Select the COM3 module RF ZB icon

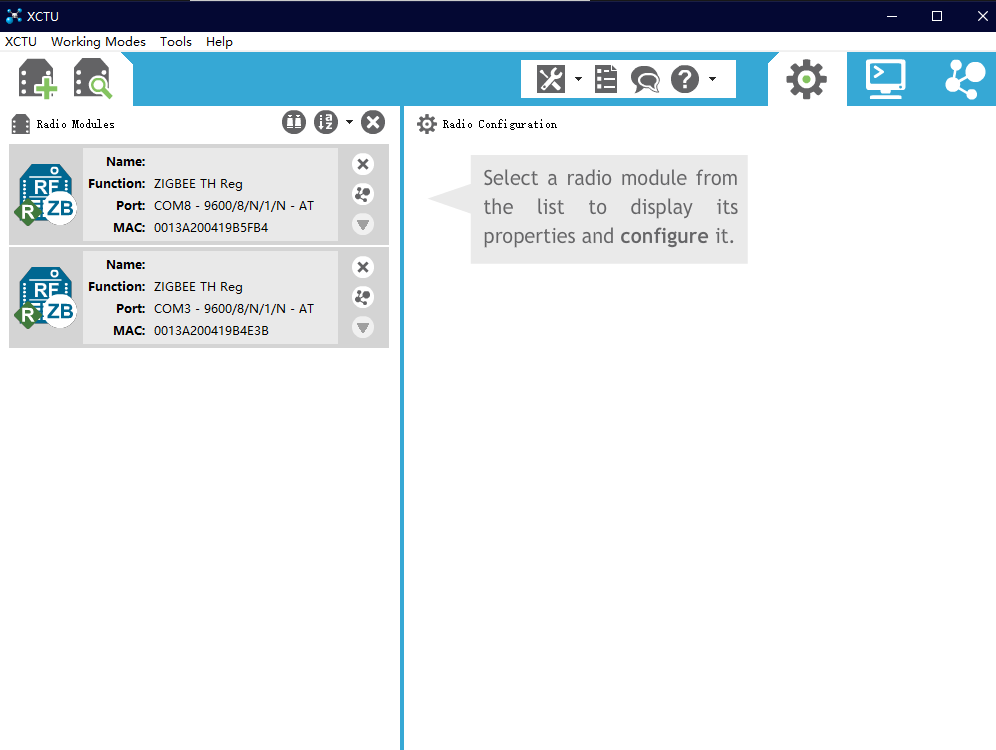click(46, 297)
